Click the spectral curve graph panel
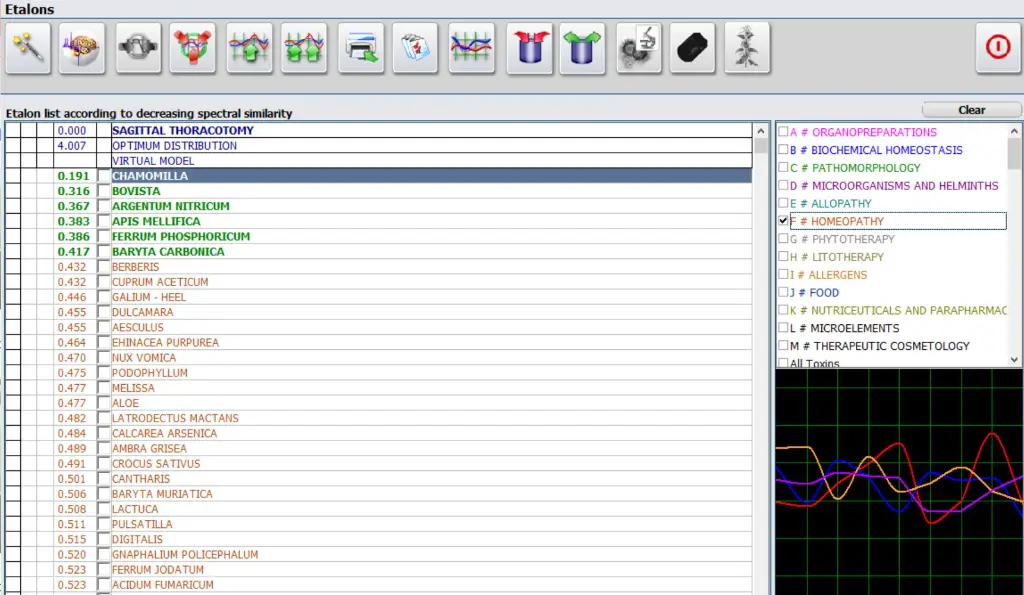This screenshot has width=1024, height=595. [x=898, y=482]
